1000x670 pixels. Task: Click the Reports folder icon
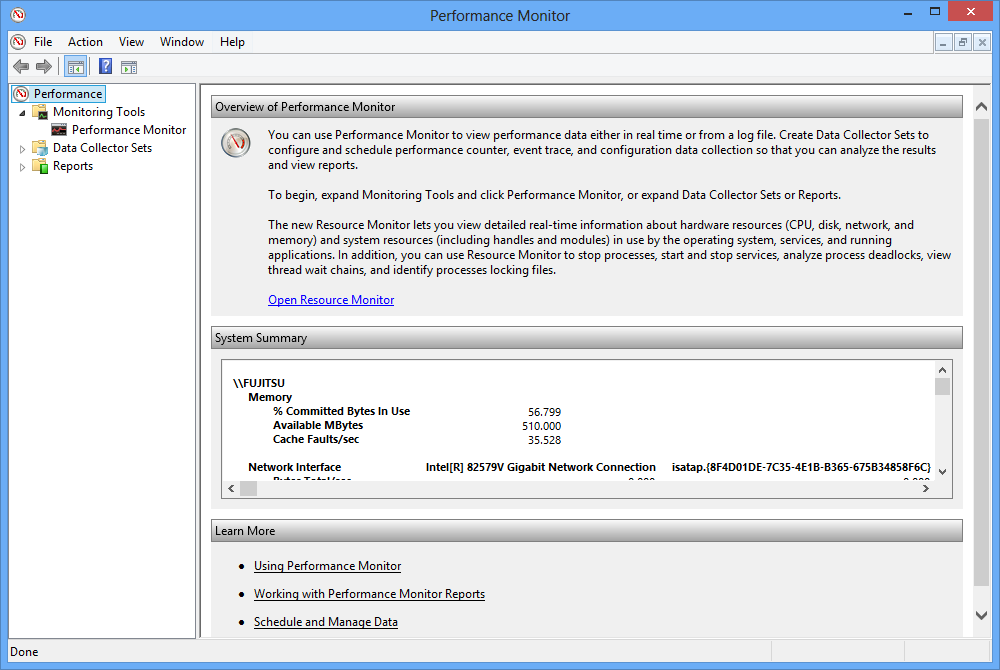coord(40,166)
